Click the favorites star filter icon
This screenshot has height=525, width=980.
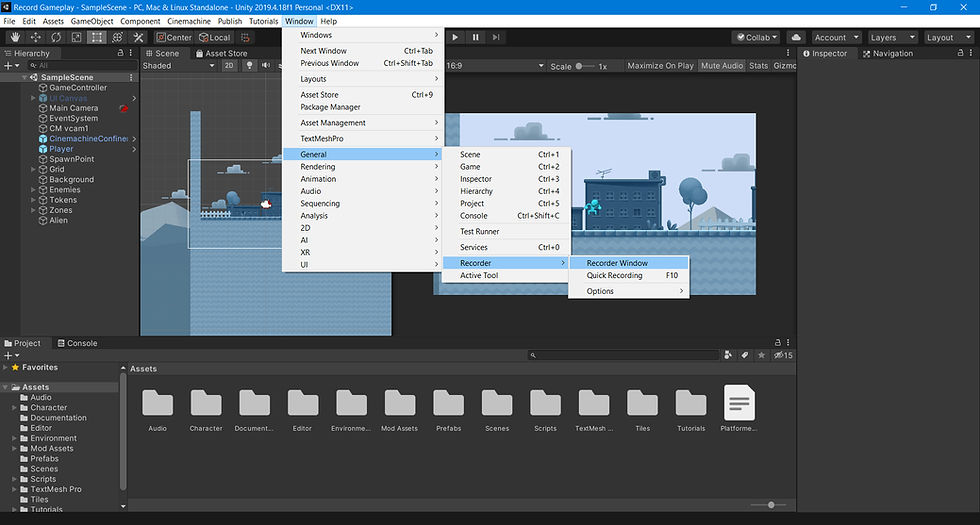(761, 355)
